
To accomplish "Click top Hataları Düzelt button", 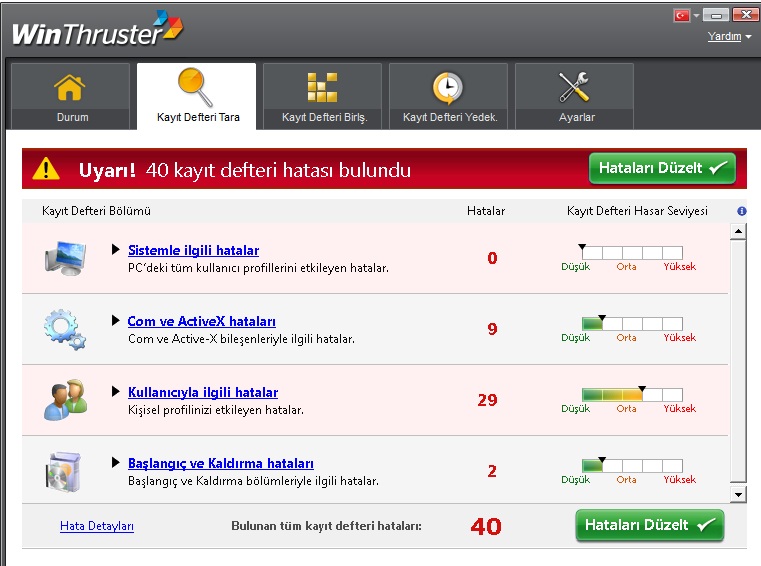I will pyautogui.click(x=662, y=168).
